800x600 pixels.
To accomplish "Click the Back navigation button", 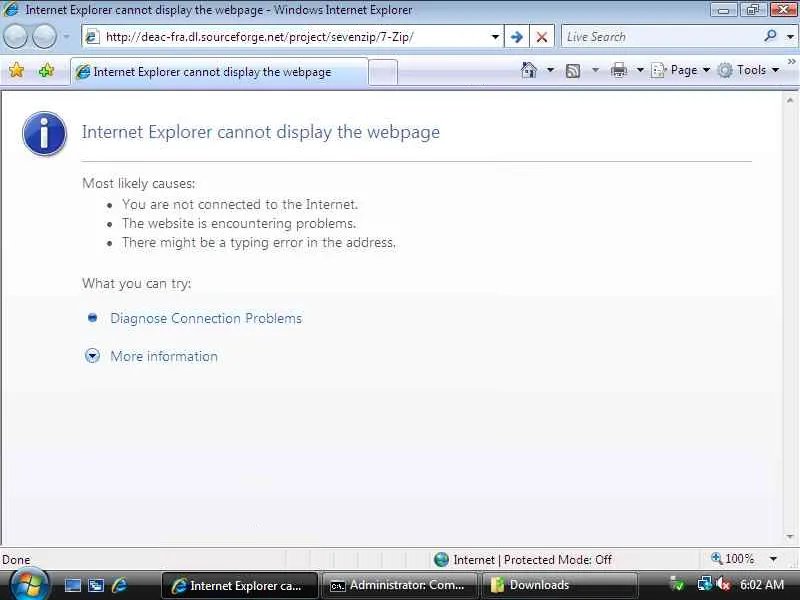I will (15, 37).
